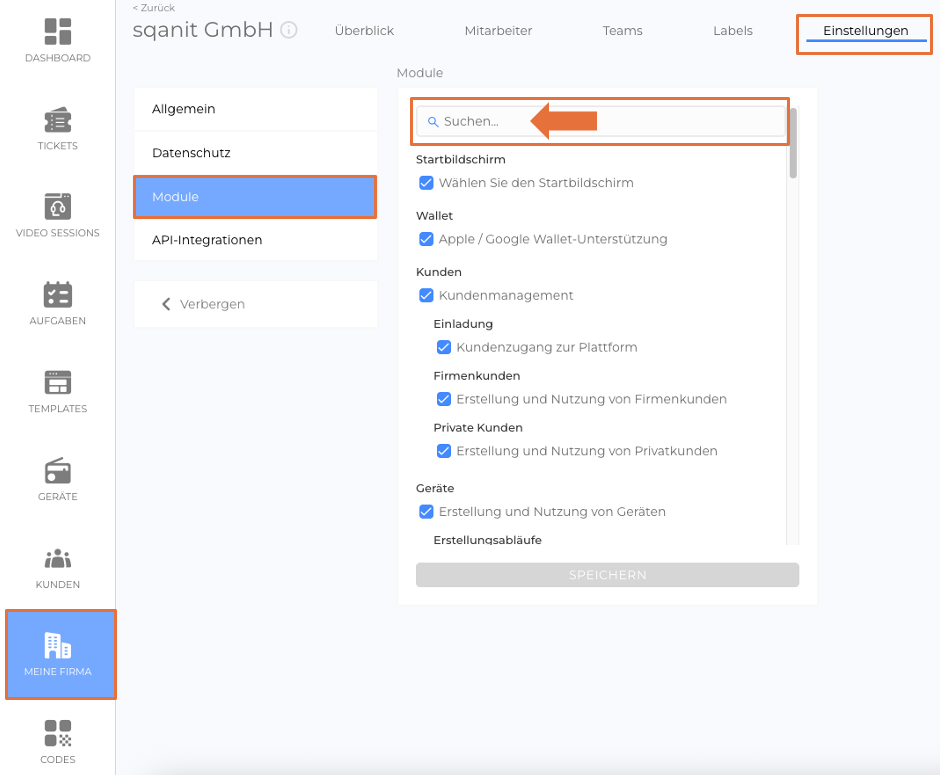Switch to the Mitarbeiter tab
Viewport: 940px width, 775px height.
498,31
